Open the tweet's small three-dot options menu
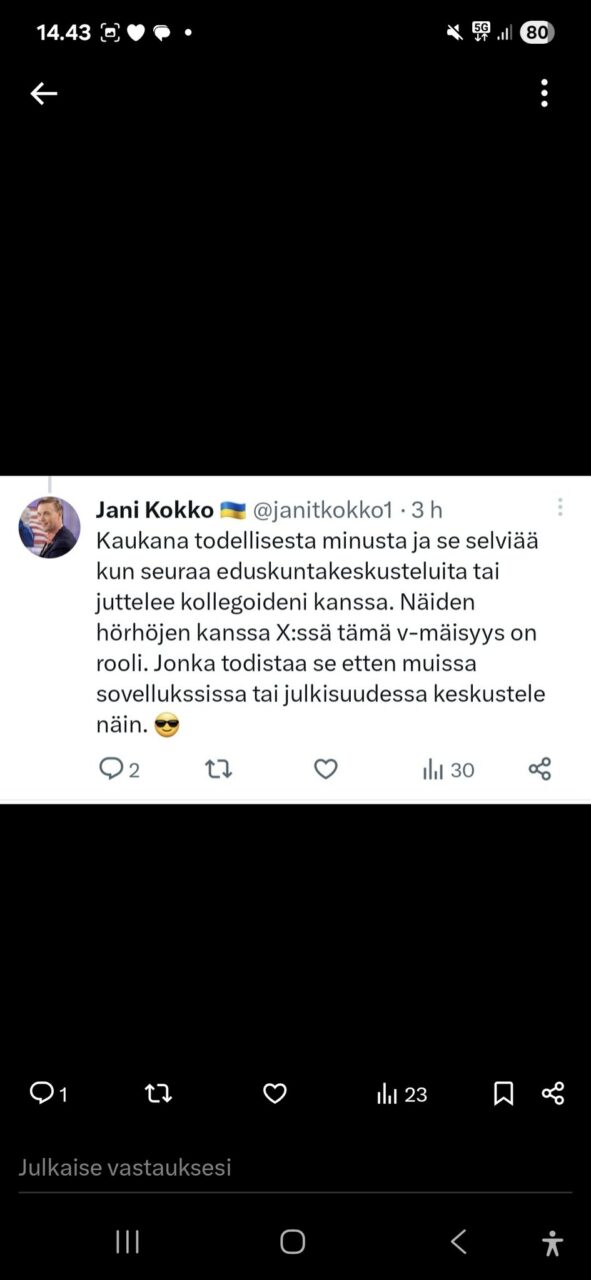The height and width of the screenshot is (1280, 591). tap(560, 507)
